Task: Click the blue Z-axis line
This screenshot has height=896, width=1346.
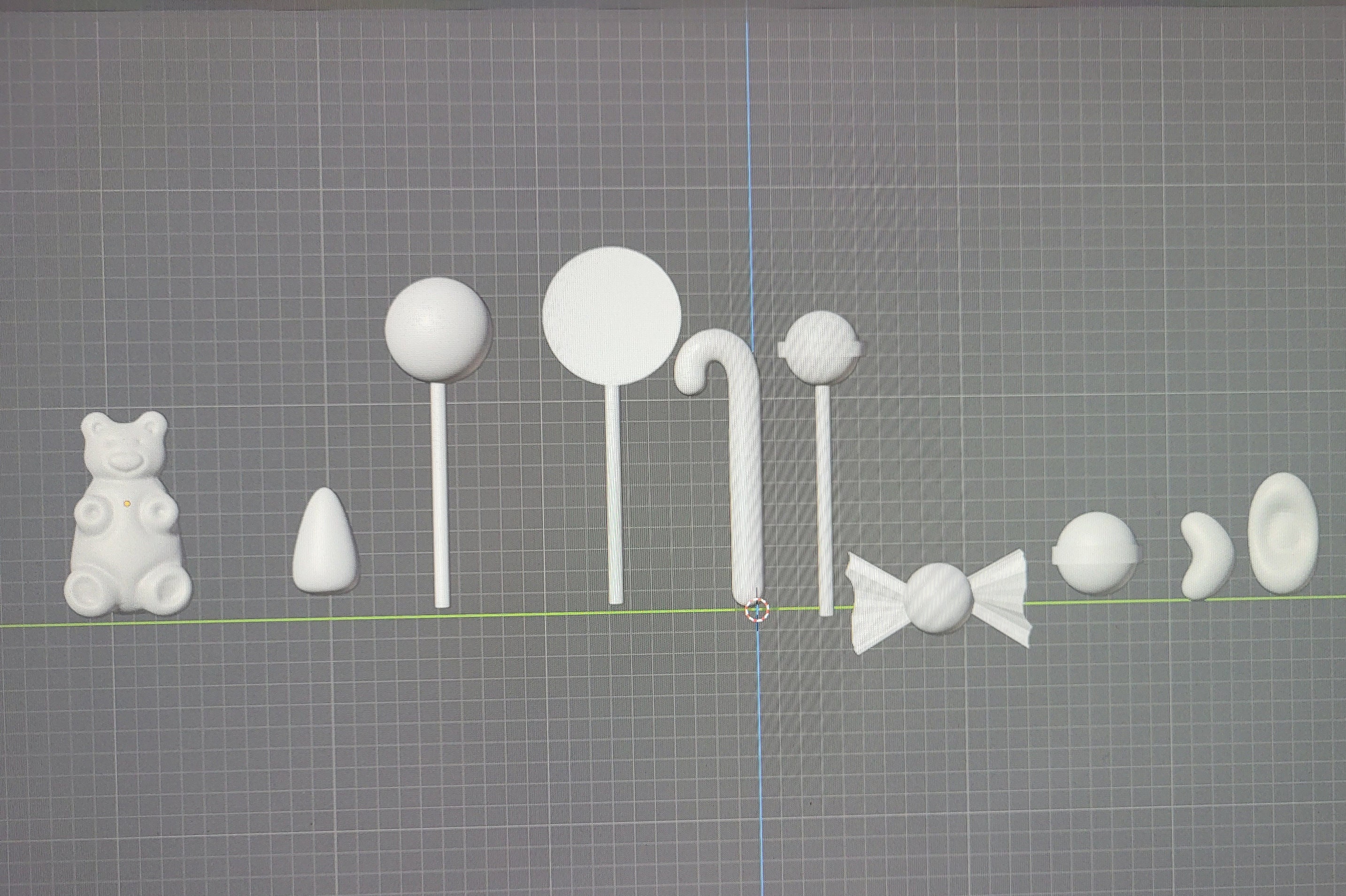Action: click(x=750, y=171)
